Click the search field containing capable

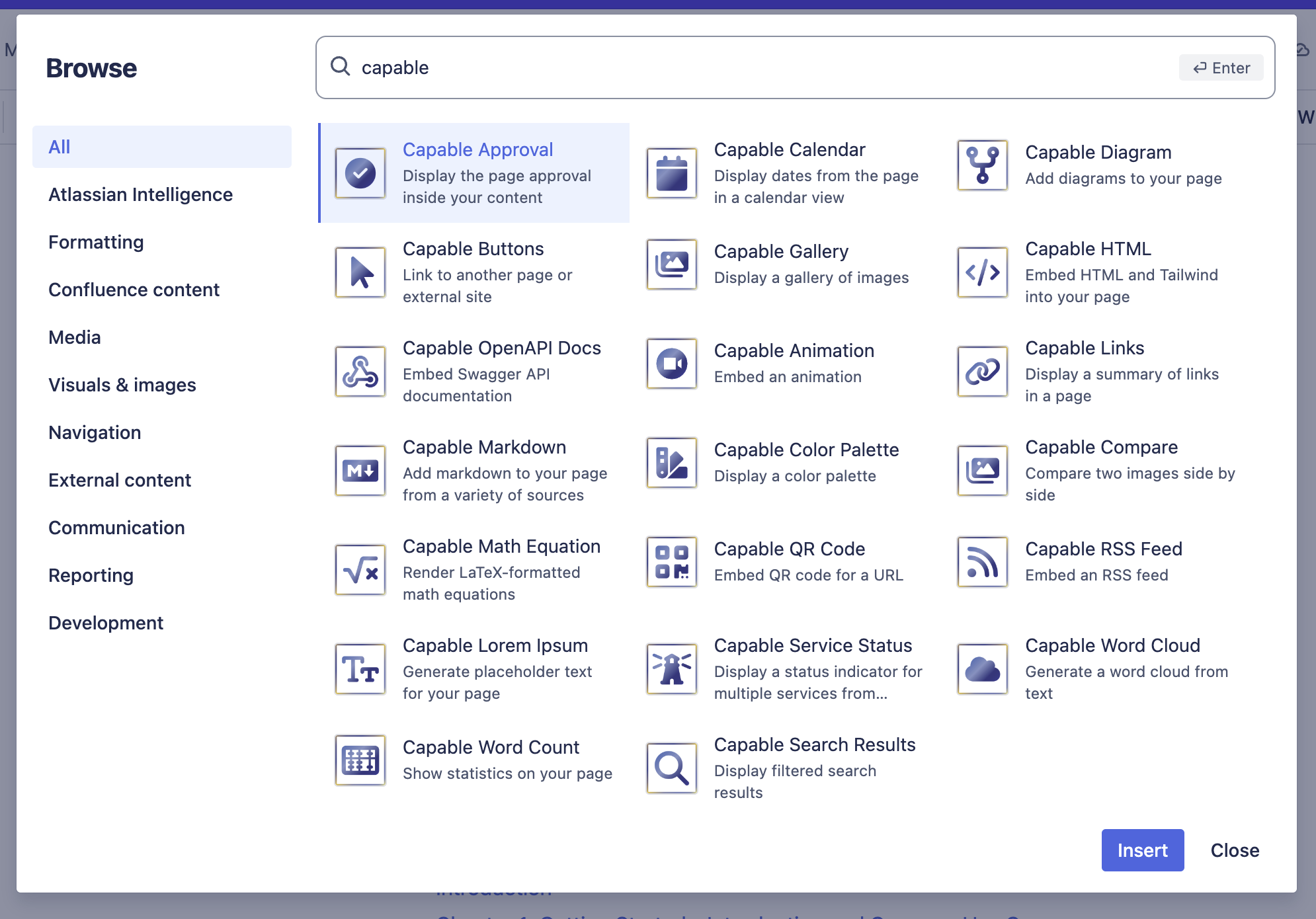pyautogui.click(x=761, y=67)
